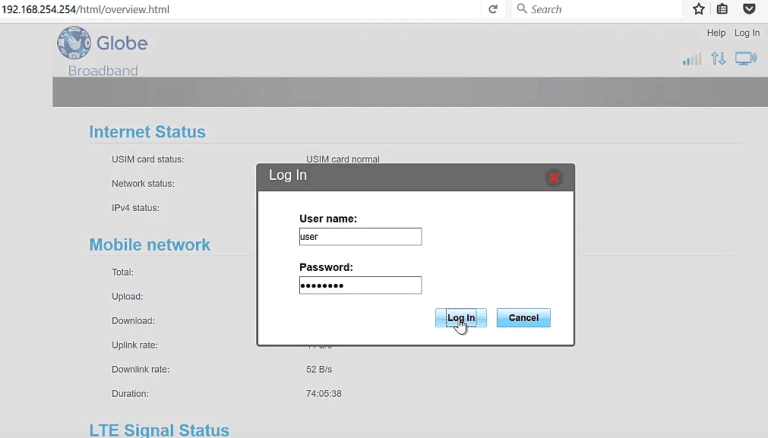
Task: Click the 'USIM card status:' label
Action: click(147, 159)
